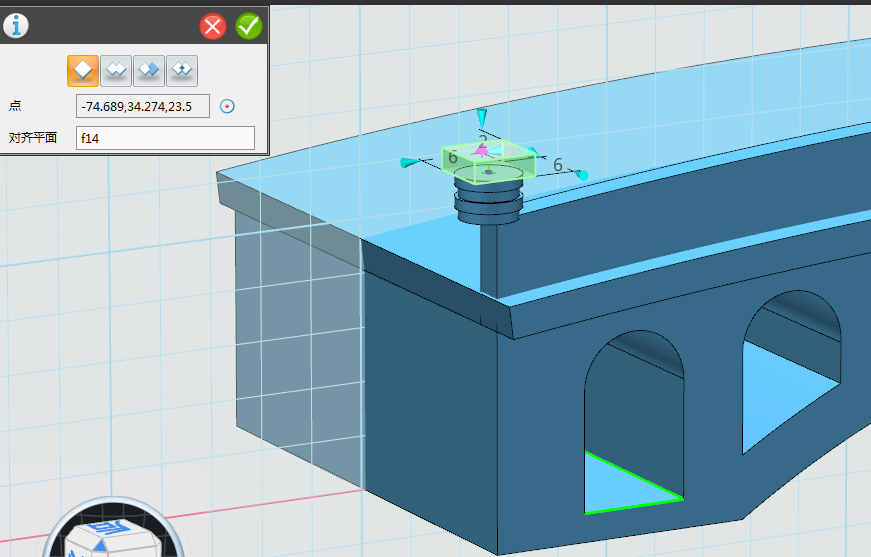Click the align plane field showing f14
Image resolution: width=871 pixels, height=557 pixels.
point(165,138)
